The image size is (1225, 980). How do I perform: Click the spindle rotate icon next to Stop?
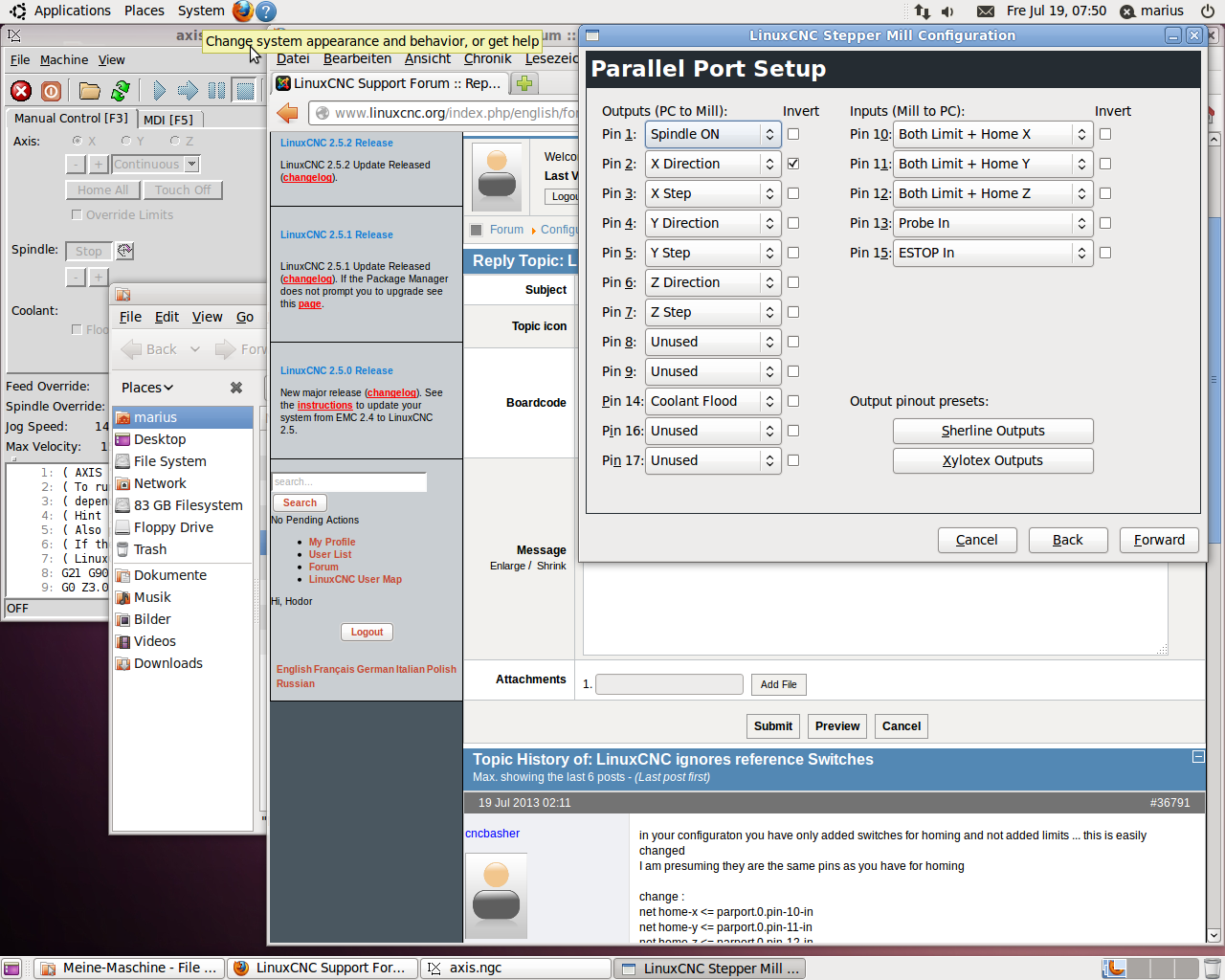tap(124, 251)
